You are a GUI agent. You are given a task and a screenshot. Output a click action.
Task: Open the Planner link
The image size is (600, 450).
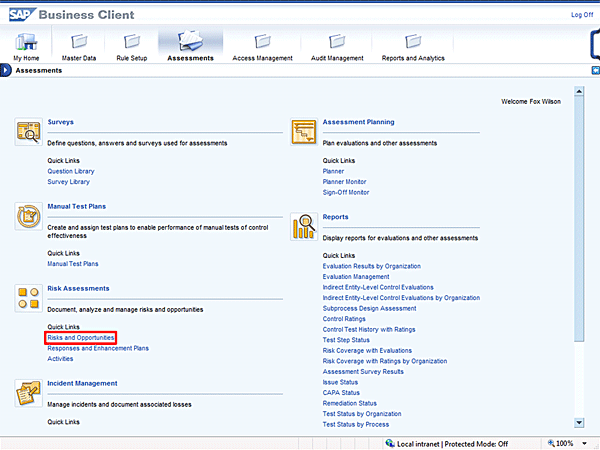[x=333, y=171]
